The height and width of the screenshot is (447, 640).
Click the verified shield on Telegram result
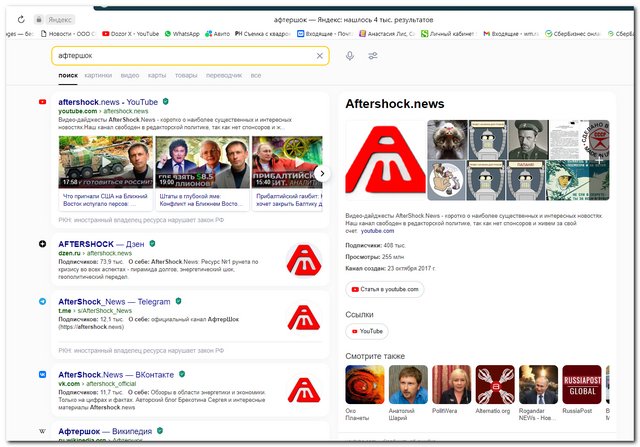[x=178, y=301]
